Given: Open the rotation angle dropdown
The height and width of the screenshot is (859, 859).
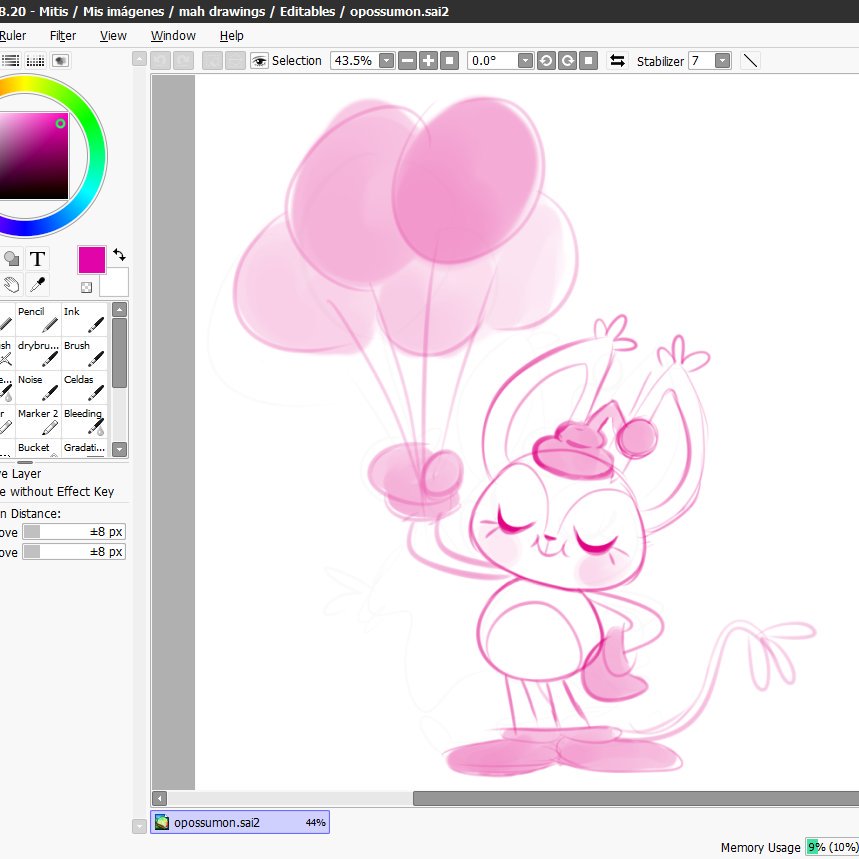Looking at the screenshot, I should tap(525, 61).
